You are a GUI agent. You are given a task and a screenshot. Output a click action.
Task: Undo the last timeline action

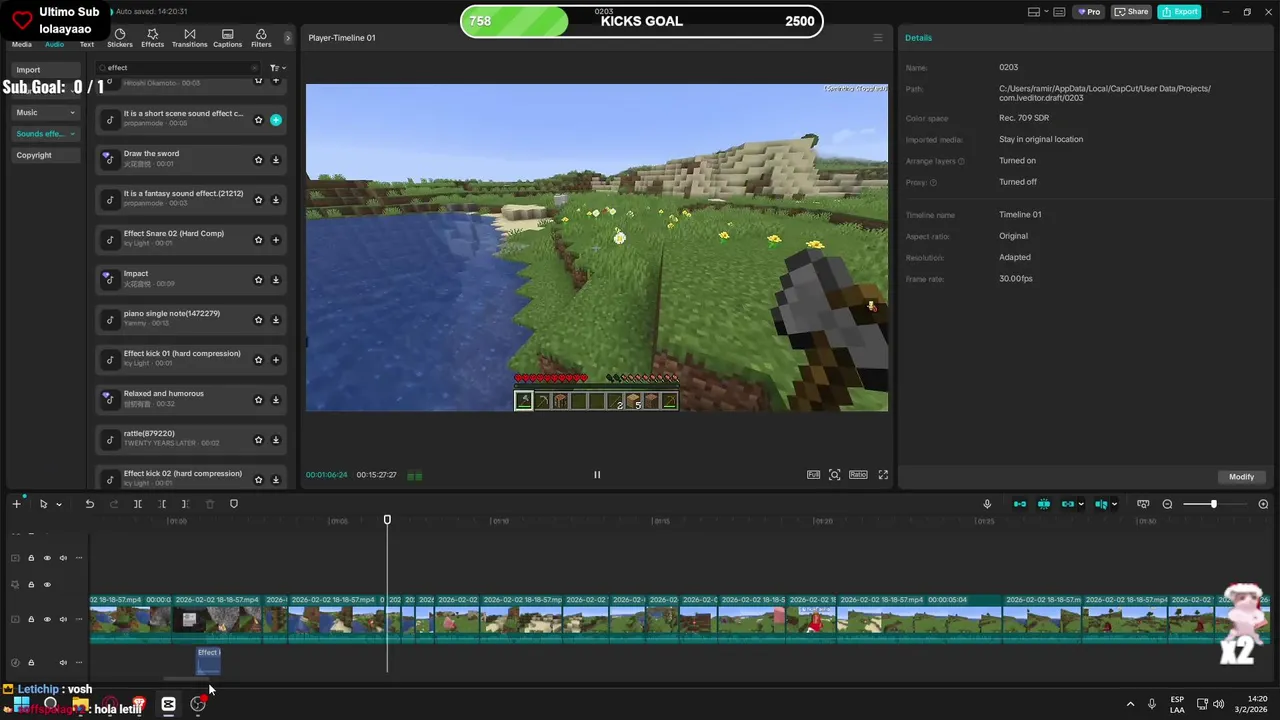pyautogui.click(x=90, y=504)
